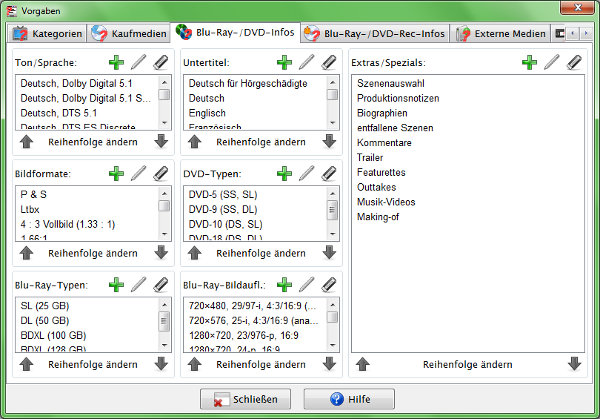Move Untertitel item down in order

click(329, 142)
